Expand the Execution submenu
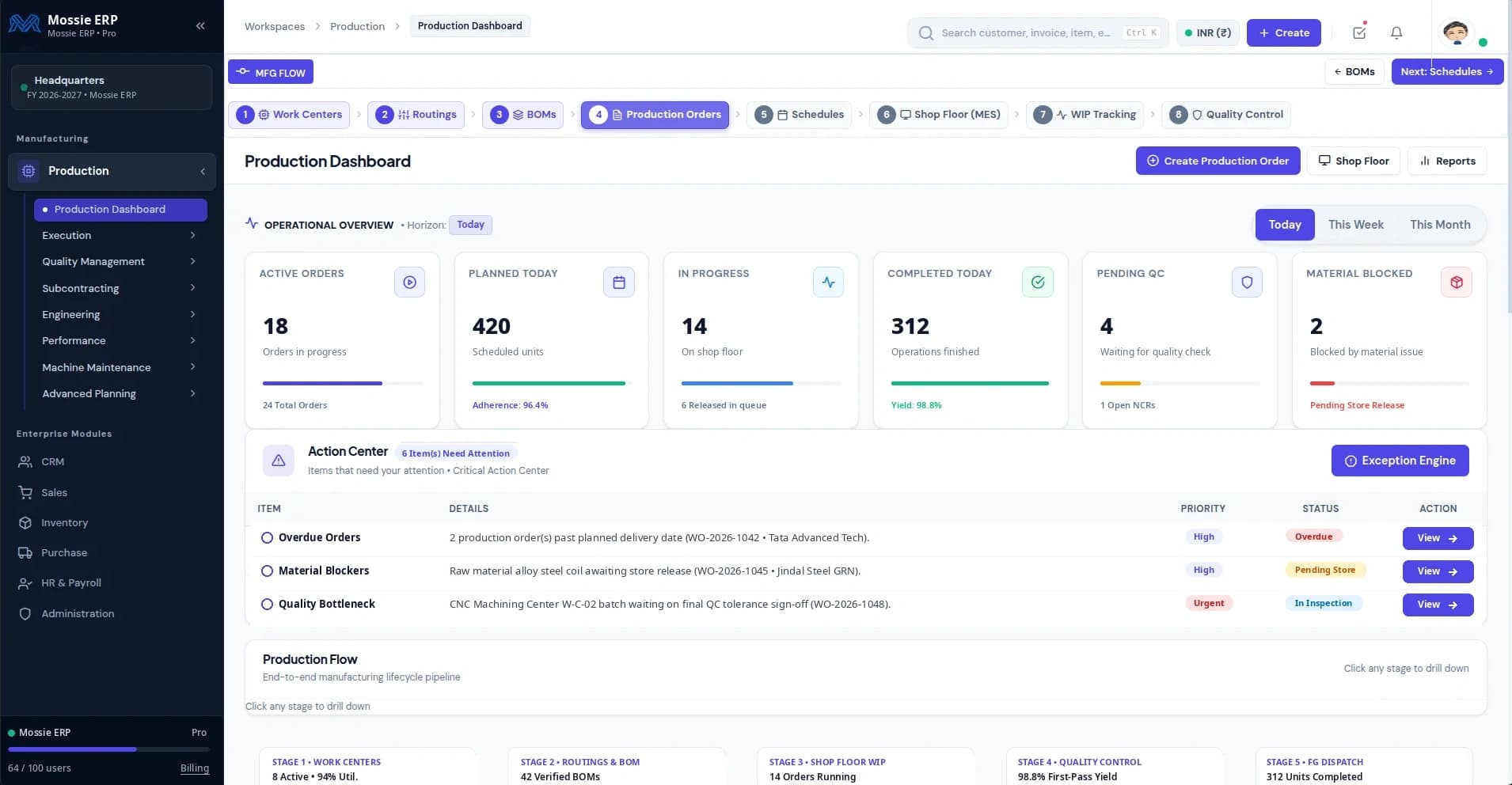Image resolution: width=1512 pixels, height=785 pixels. 119,236
